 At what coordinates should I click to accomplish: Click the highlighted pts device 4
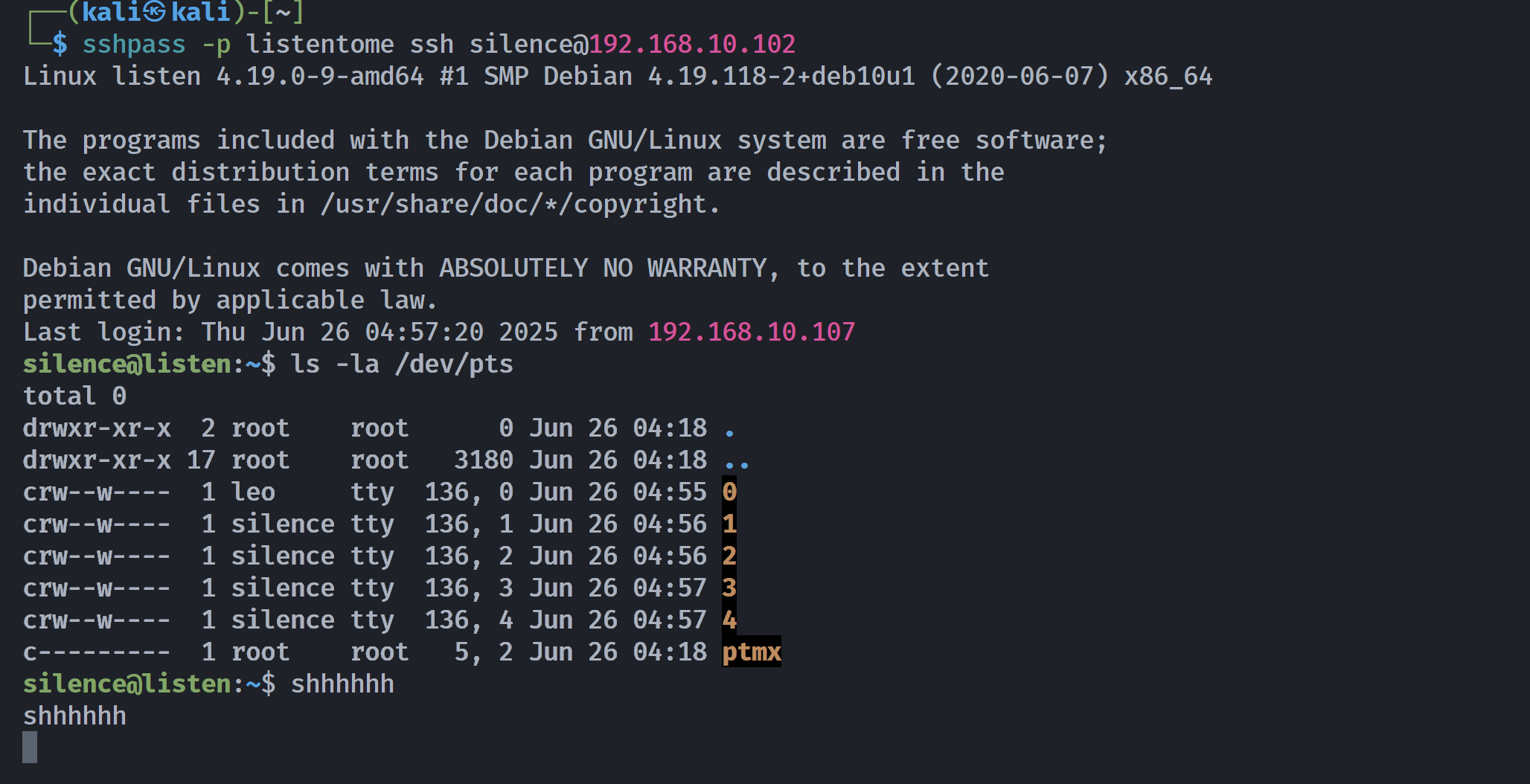(729, 620)
